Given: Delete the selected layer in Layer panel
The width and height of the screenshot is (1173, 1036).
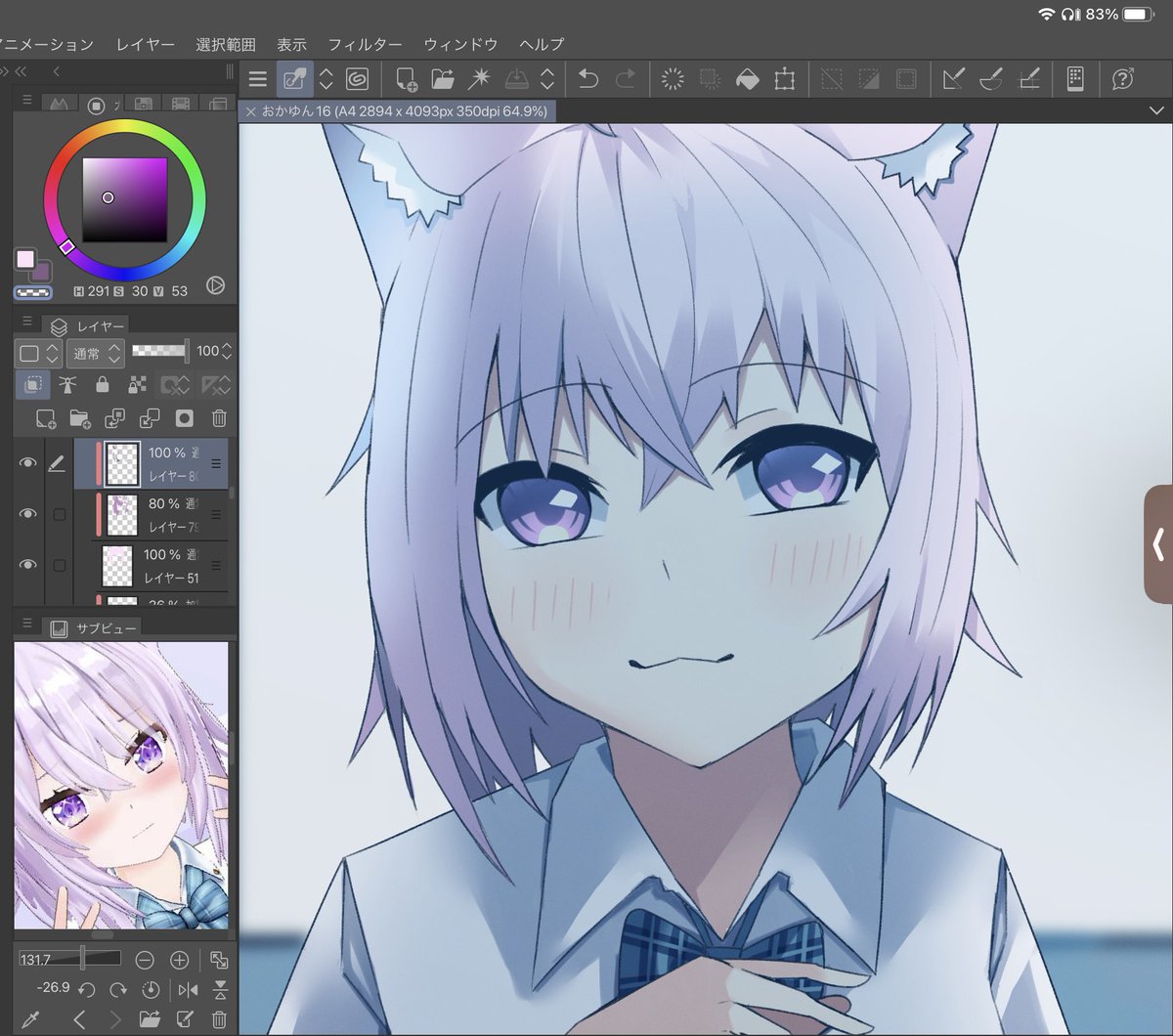Looking at the screenshot, I should (219, 419).
